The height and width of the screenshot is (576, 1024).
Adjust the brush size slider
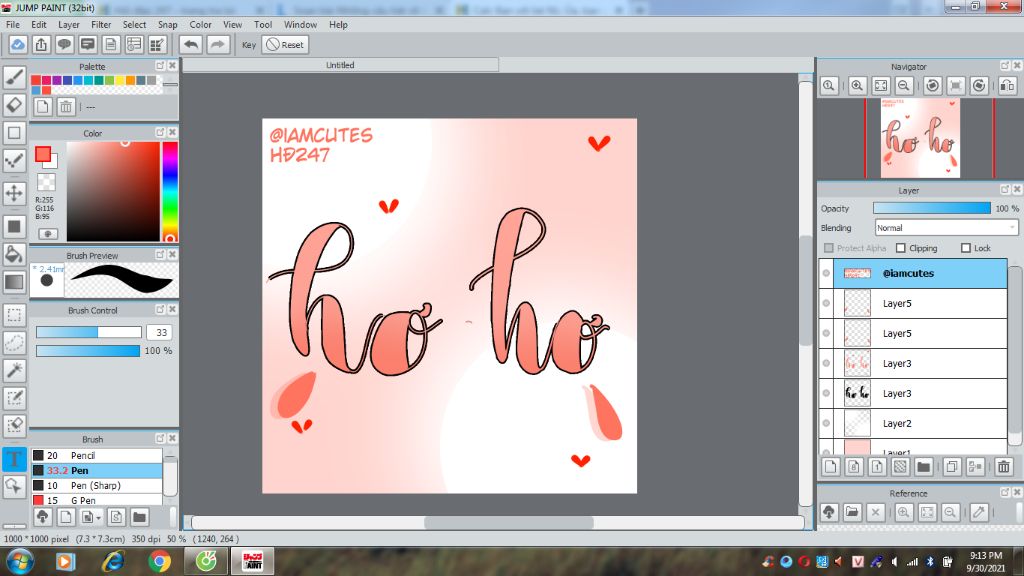(88, 332)
